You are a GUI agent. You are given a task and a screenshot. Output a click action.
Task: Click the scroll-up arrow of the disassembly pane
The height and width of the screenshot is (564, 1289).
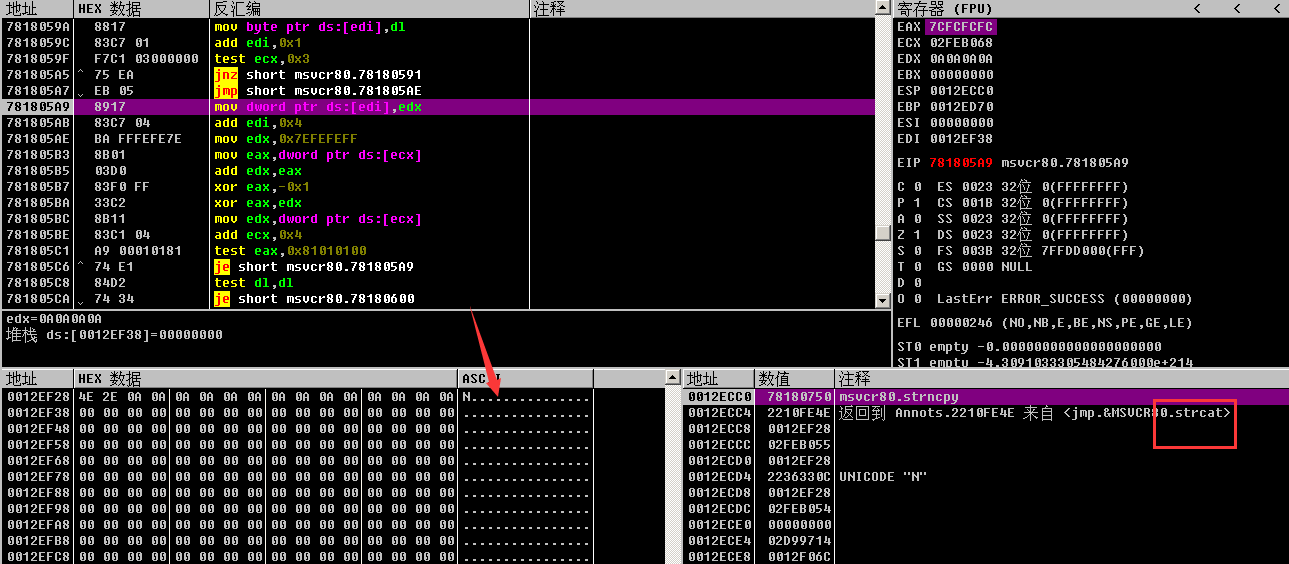coord(882,9)
